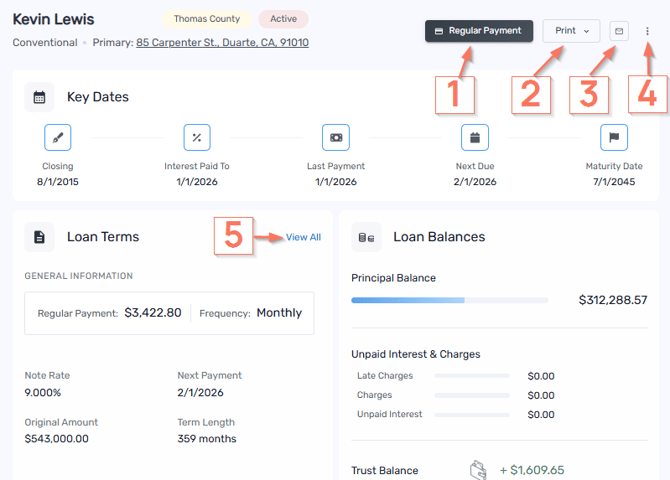Click the Last Payment money icon
Image resolution: width=670 pixels, height=480 pixels.
(336, 137)
